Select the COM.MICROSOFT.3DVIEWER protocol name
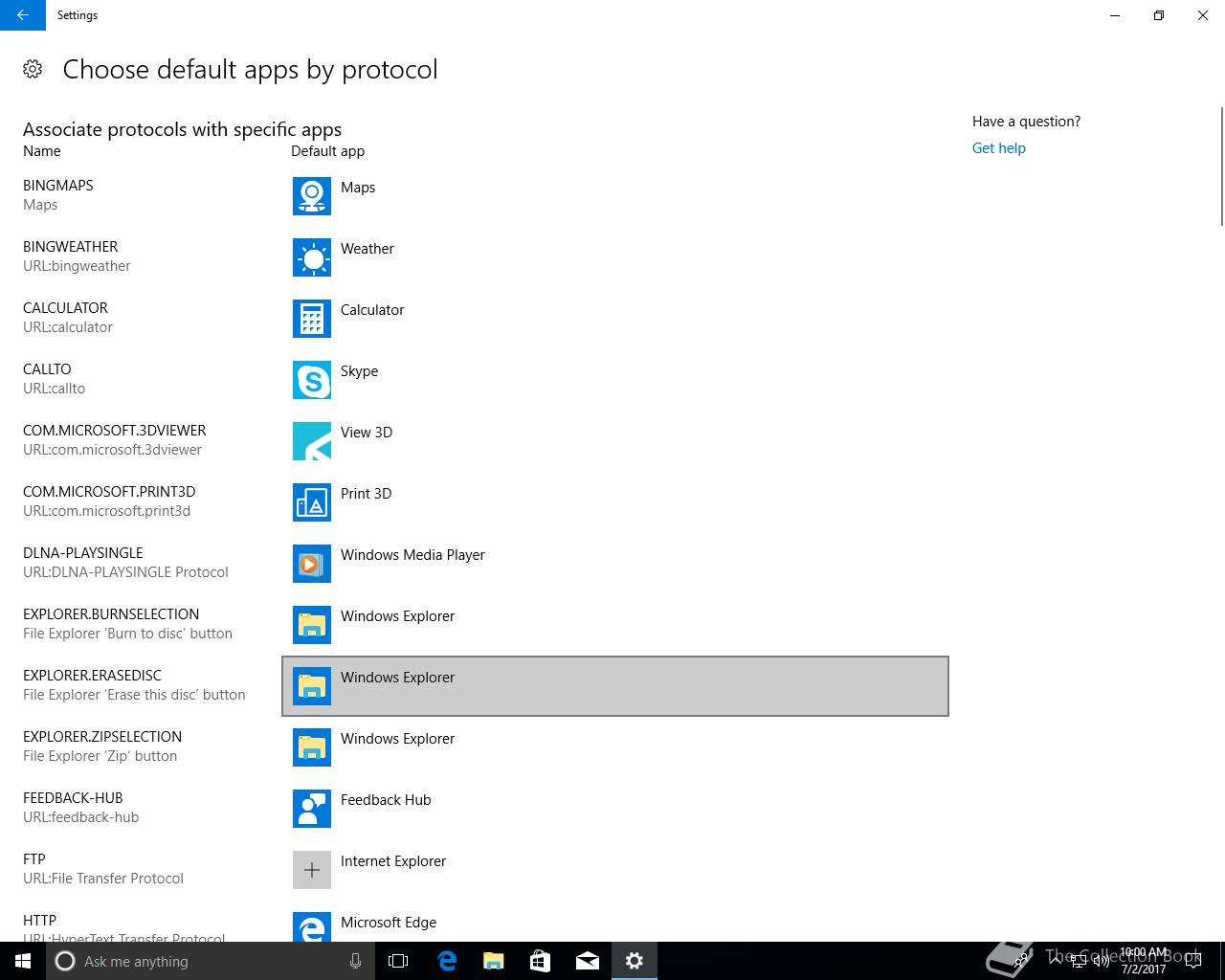Viewport: 1225px width, 980px height. point(115,431)
